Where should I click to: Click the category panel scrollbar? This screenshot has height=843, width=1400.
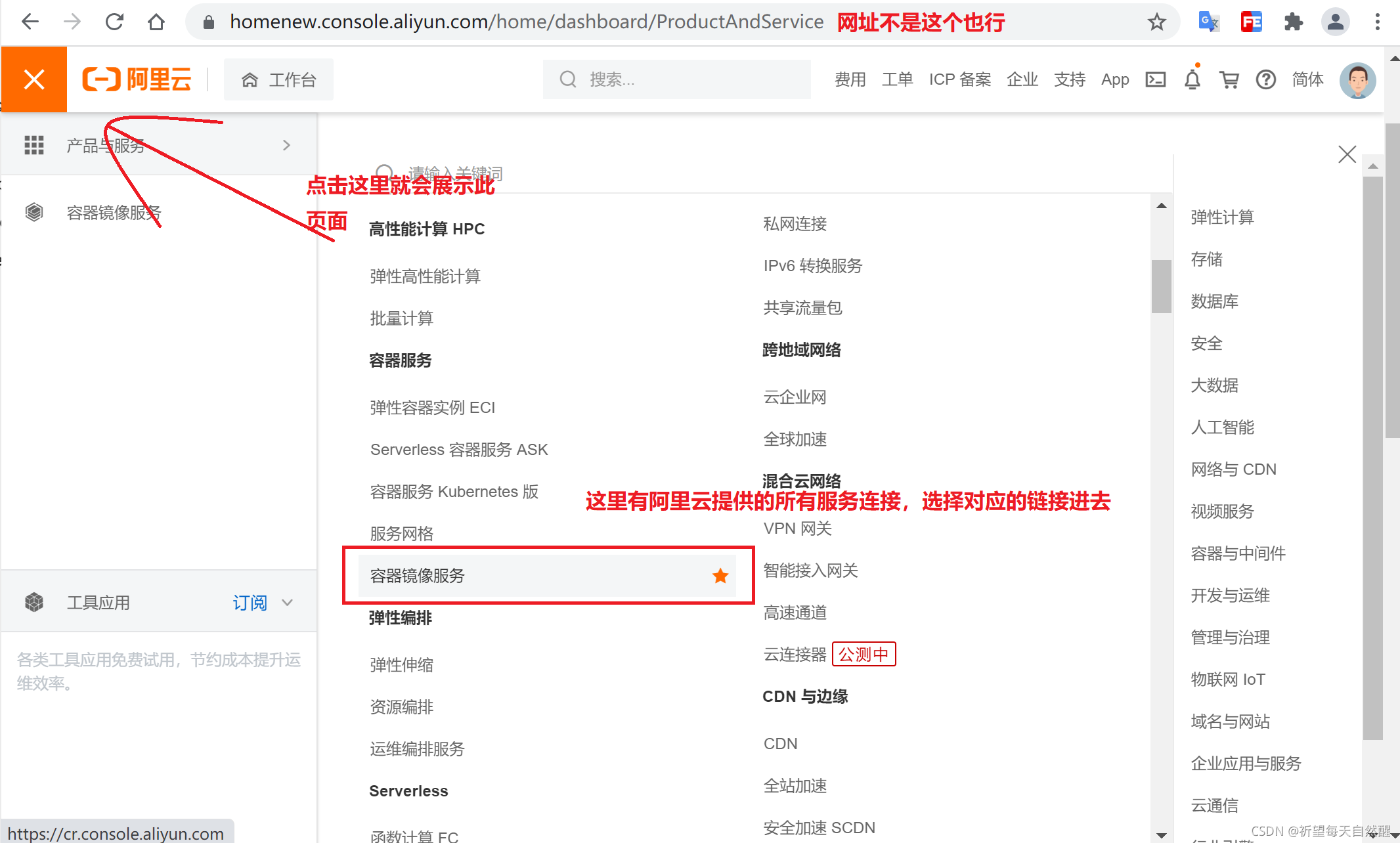(x=1372, y=458)
